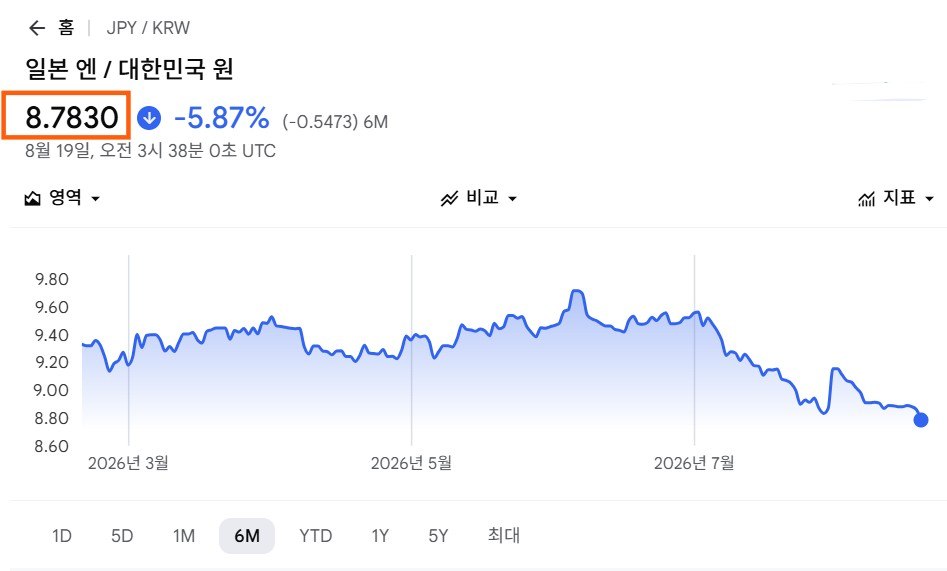
Task: Switch to the 1Y time range
Action: (x=380, y=536)
